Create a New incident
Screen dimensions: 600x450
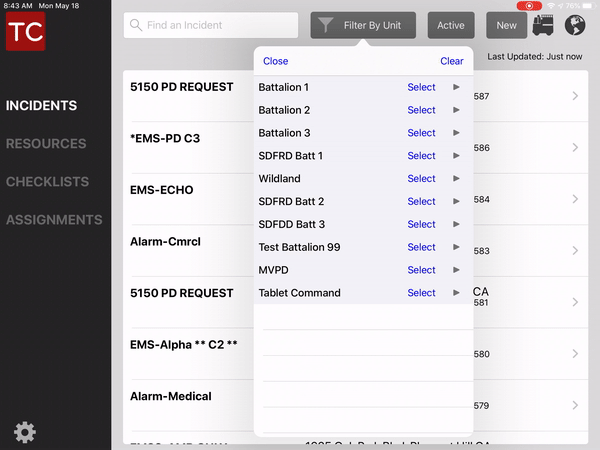coord(507,25)
